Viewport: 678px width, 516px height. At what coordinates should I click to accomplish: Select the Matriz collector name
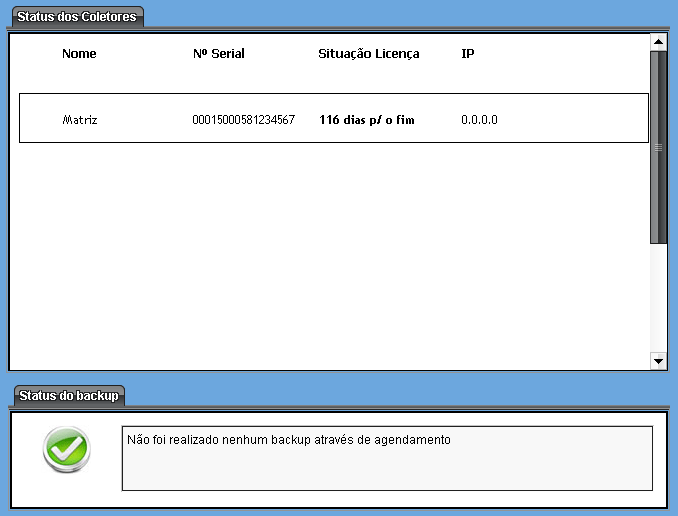[x=80, y=120]
